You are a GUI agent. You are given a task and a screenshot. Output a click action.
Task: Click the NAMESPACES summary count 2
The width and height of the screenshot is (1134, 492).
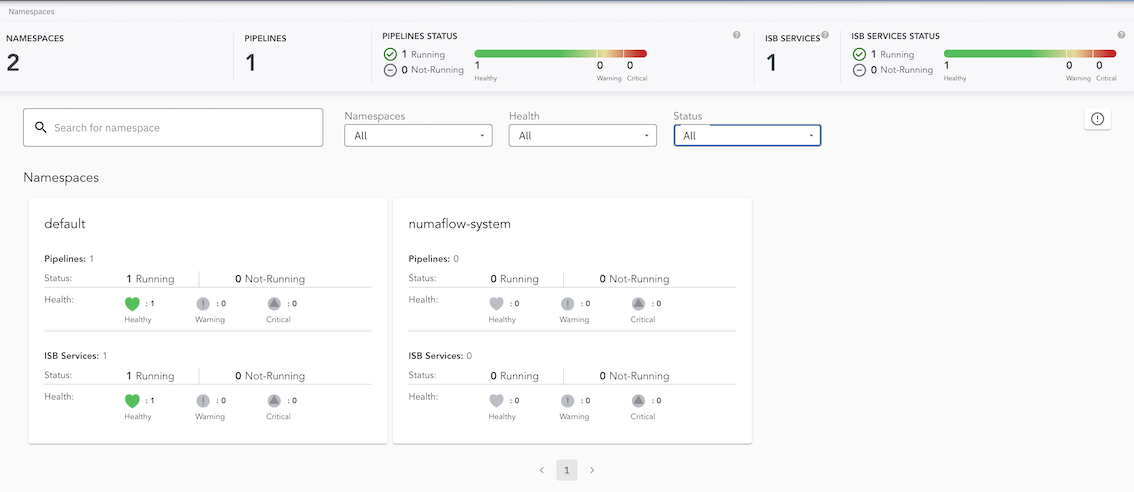(13, 63)
